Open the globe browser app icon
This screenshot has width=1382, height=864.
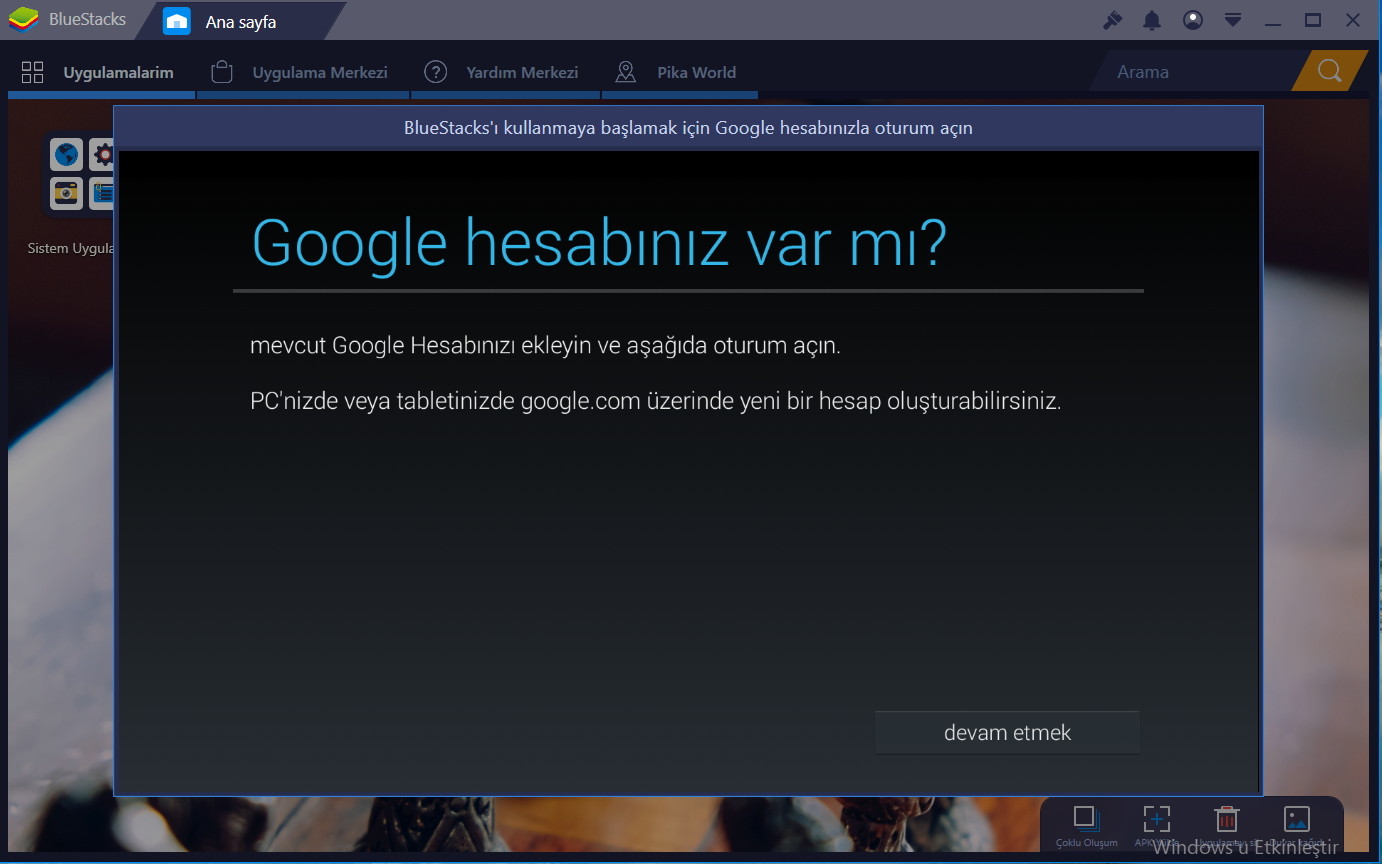click(x=66, y=155)
